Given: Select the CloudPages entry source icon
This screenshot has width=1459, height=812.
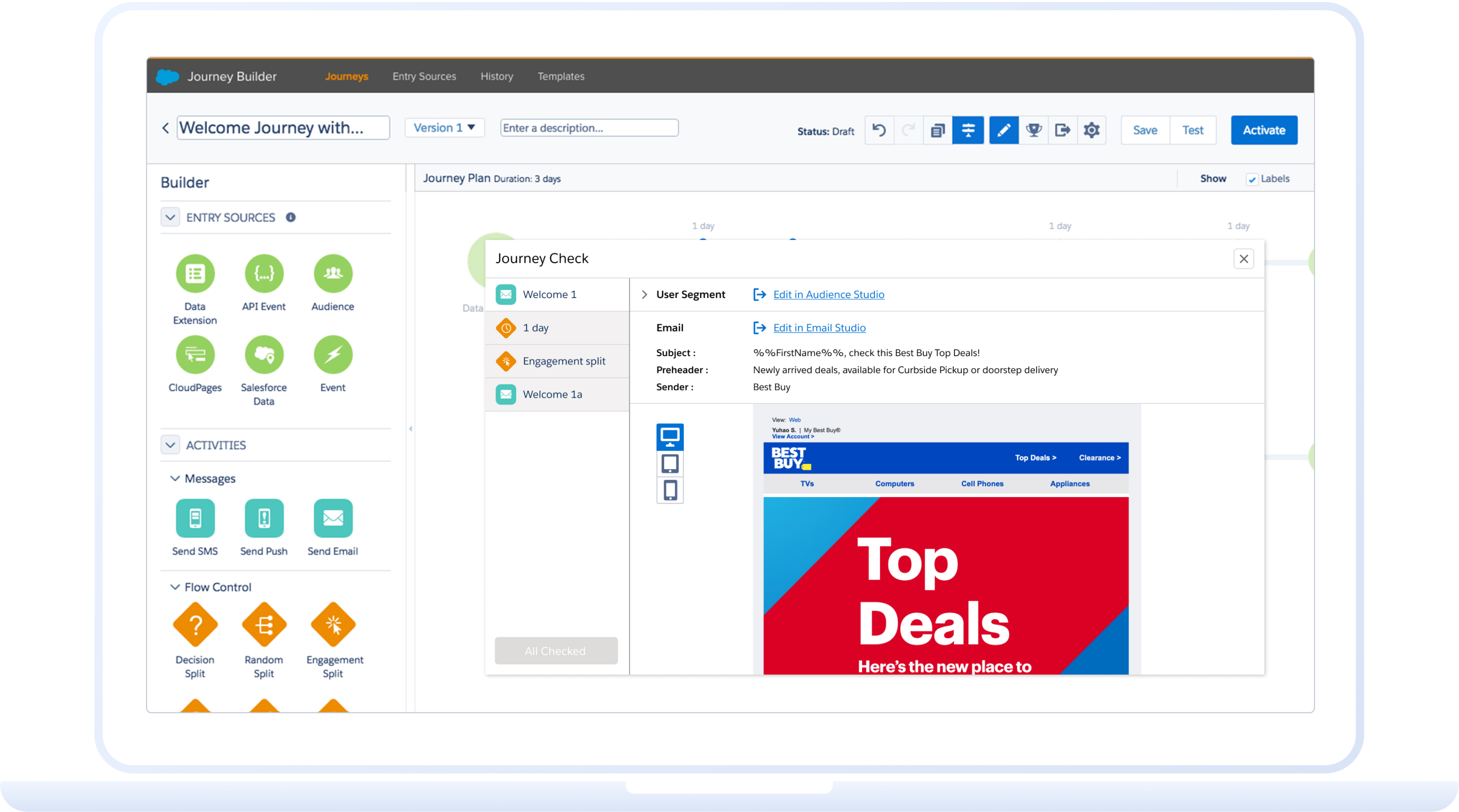Looking at the screenshot, I should click(x=195, y=355).
